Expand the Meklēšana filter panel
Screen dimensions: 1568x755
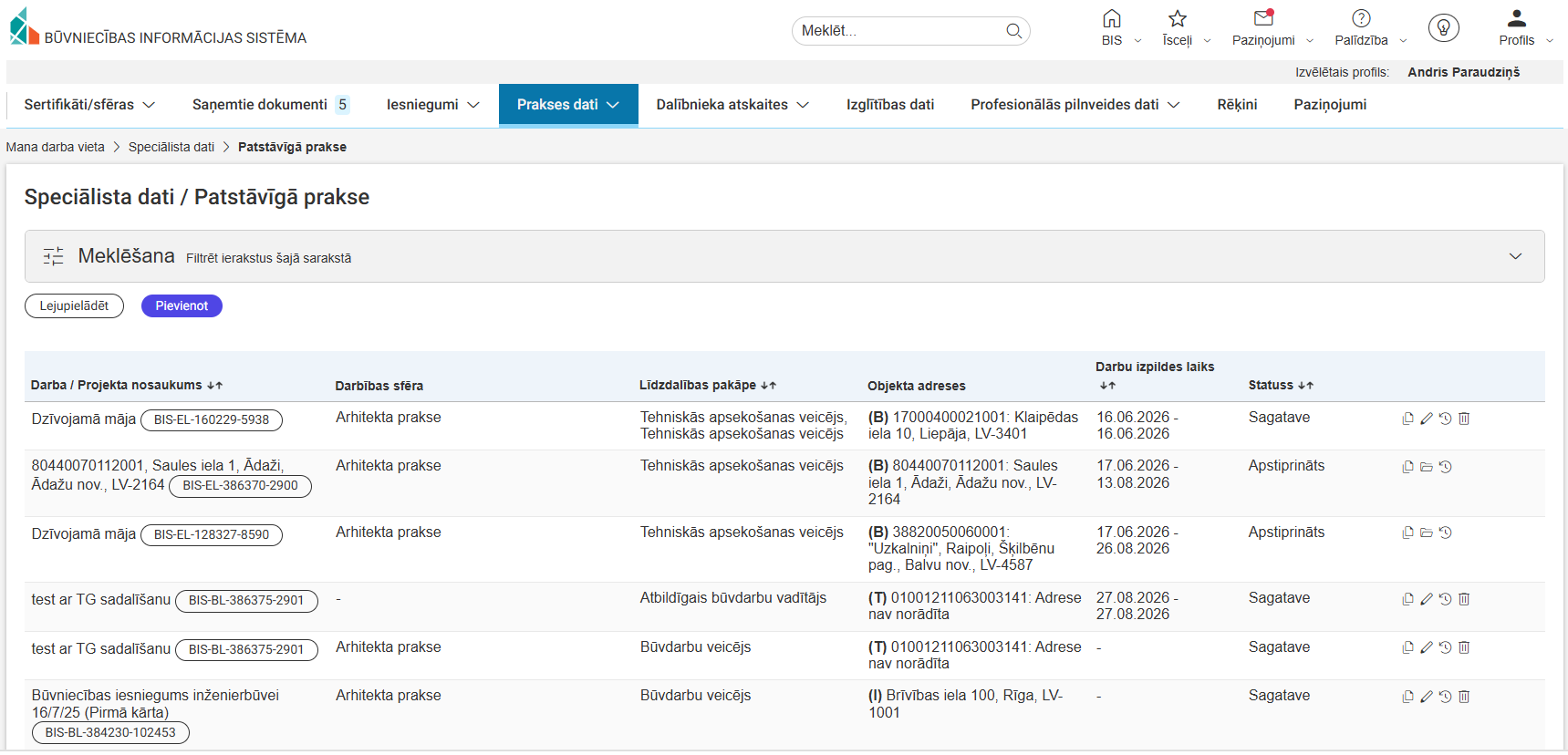[784, 256]
